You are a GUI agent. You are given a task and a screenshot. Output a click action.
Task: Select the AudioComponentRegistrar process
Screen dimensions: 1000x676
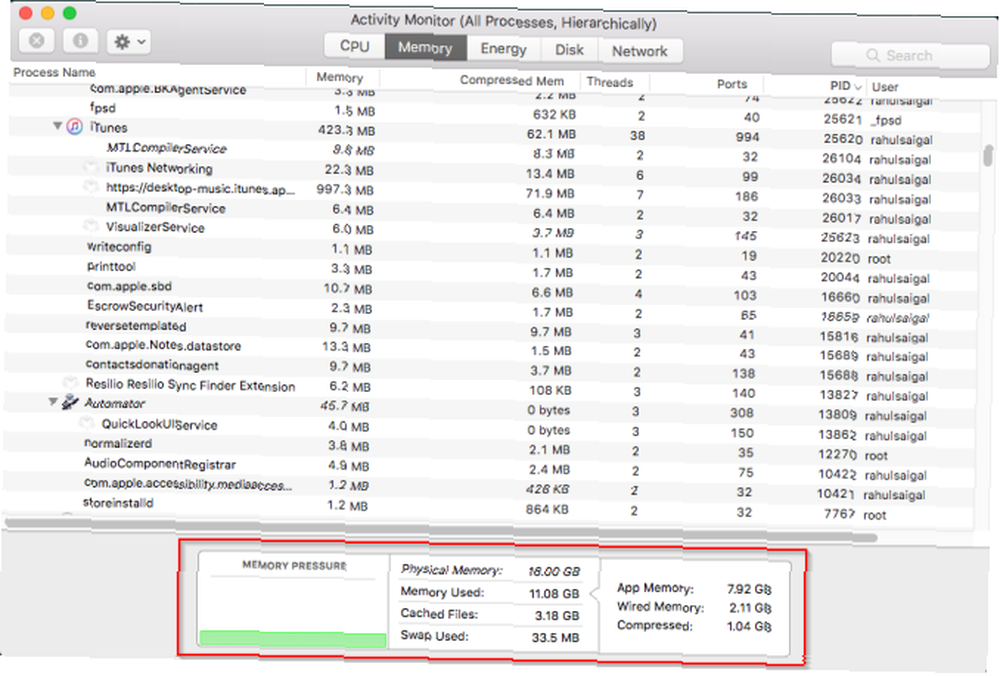pos(488,467)
